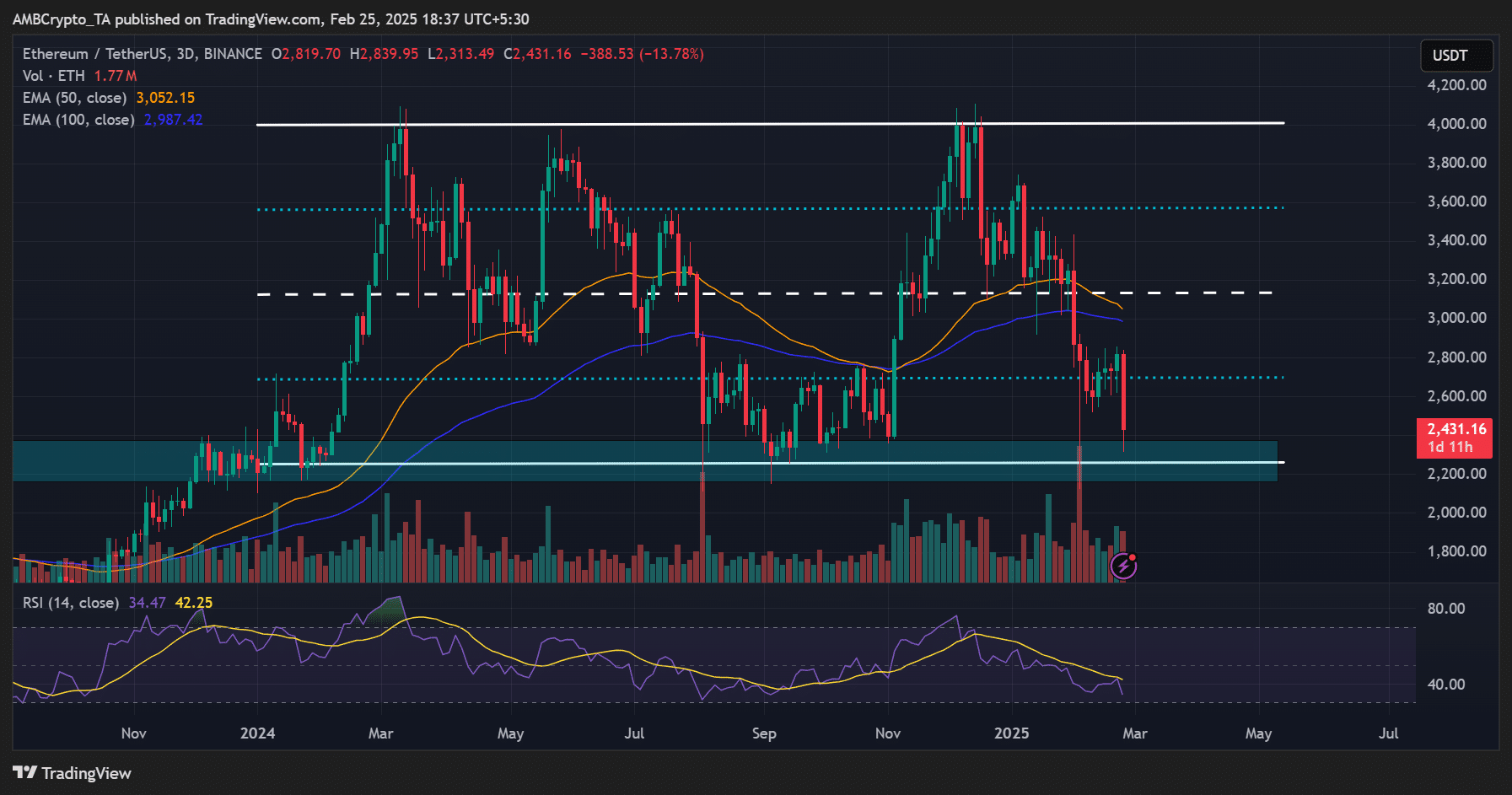The height and width of the screenshot is (795, 1512).
Task: Click the 2025 label on time axis
Action: 1011,733
